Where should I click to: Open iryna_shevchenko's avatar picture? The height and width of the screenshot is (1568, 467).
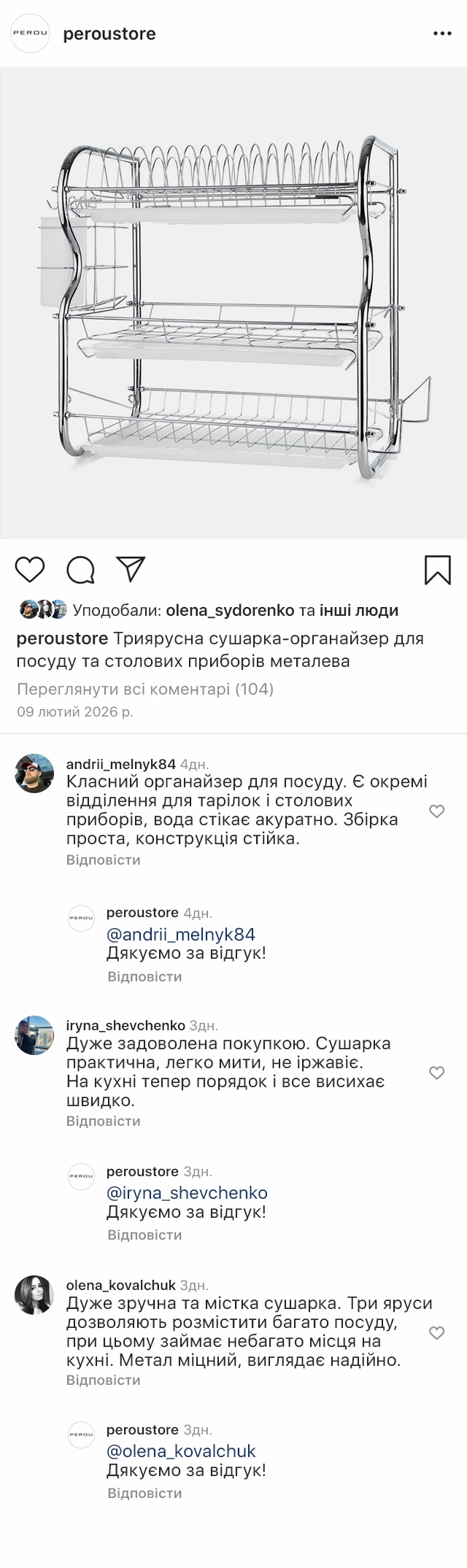[x=34, y=1035]
